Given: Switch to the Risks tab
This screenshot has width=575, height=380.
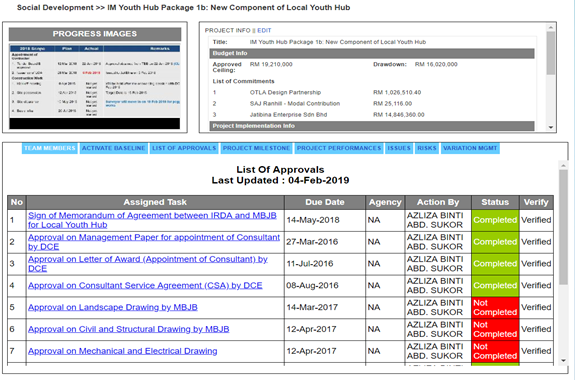Looking at the screenshot, I should pos(427,148).
